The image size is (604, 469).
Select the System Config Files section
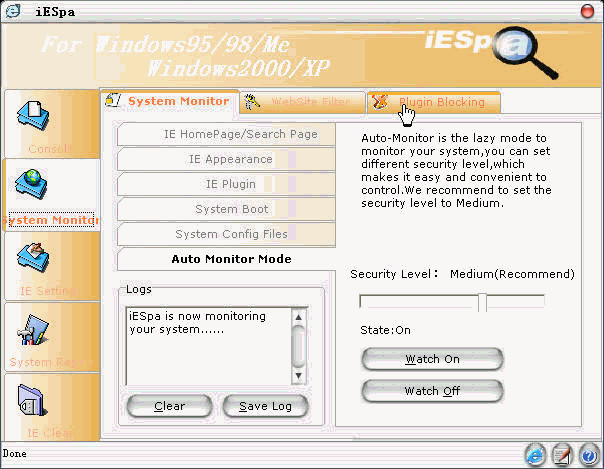pos(226,234)
